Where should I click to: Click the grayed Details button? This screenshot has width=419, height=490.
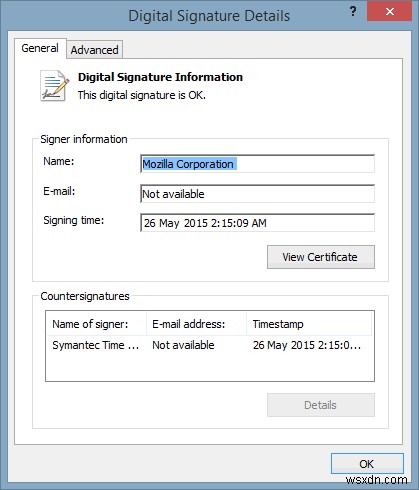pyautogui.click(x=321, y=405)
